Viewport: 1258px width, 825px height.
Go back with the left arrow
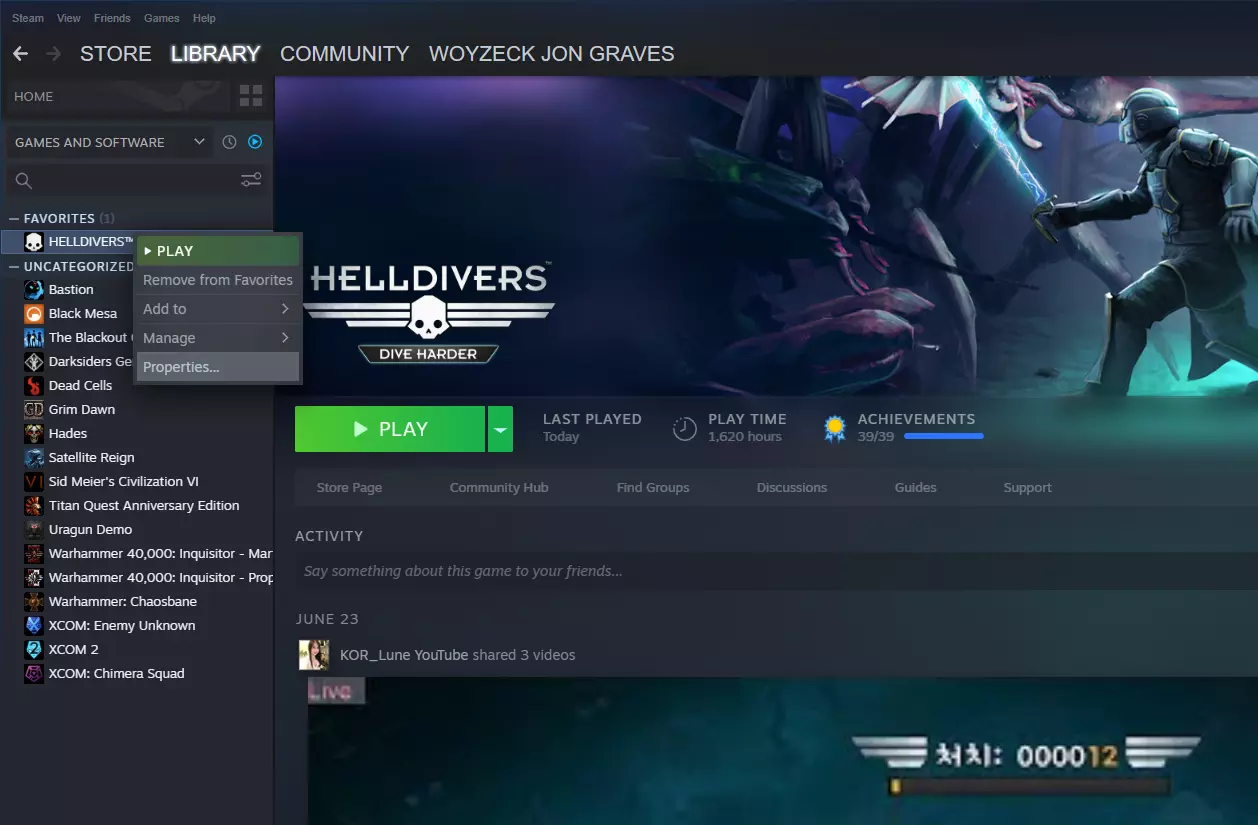point(20,53)
